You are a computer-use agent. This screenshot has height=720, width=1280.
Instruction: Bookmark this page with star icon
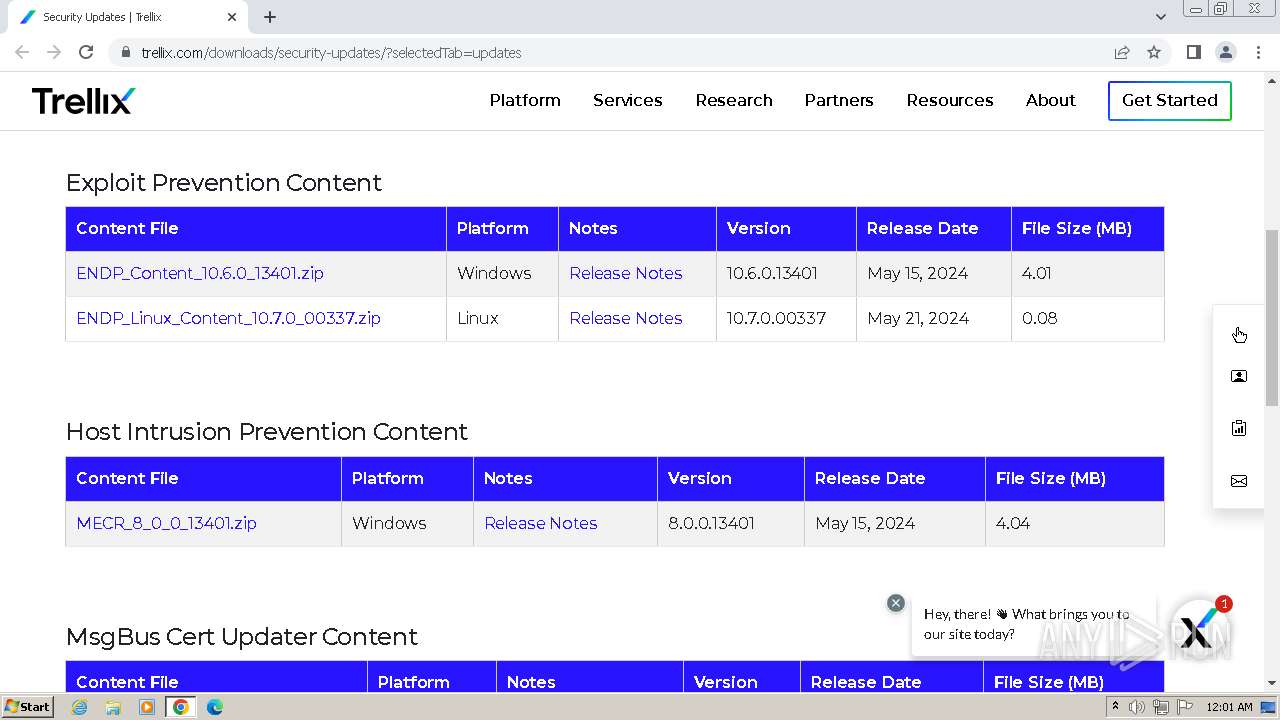[1154, 52]
